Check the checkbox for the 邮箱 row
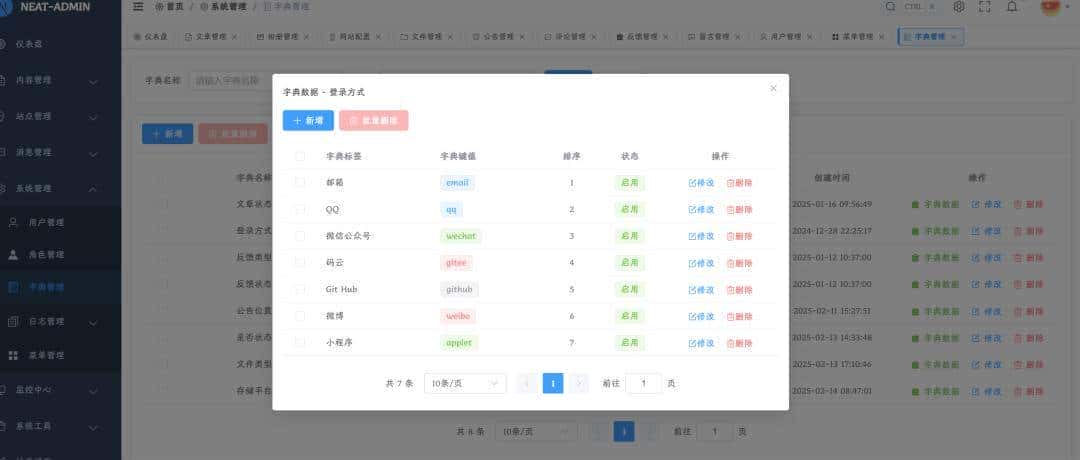Screen dimensions: 1080x460 (x=300, y=182)
